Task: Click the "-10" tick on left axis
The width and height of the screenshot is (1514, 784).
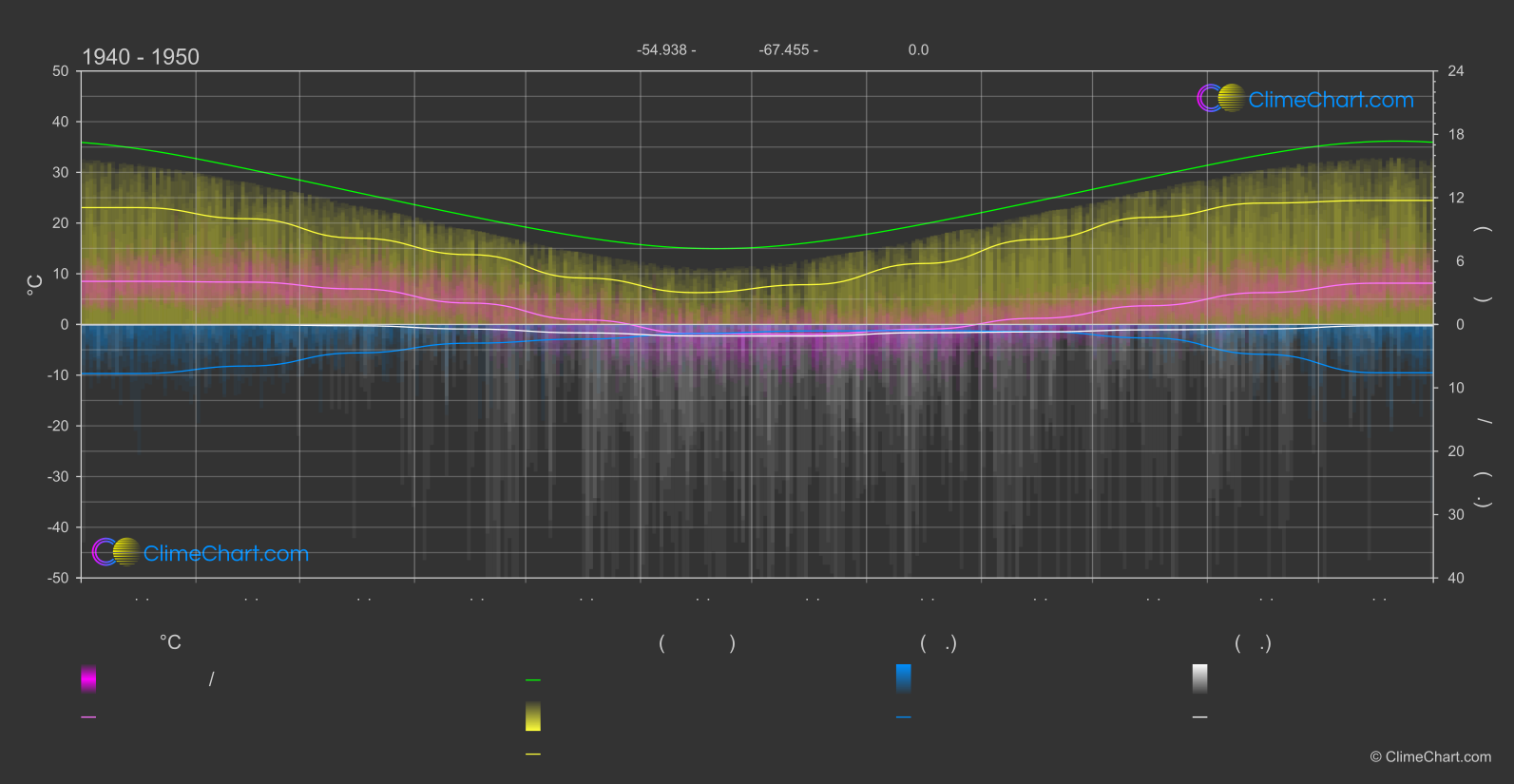Action: click(58, 375)
